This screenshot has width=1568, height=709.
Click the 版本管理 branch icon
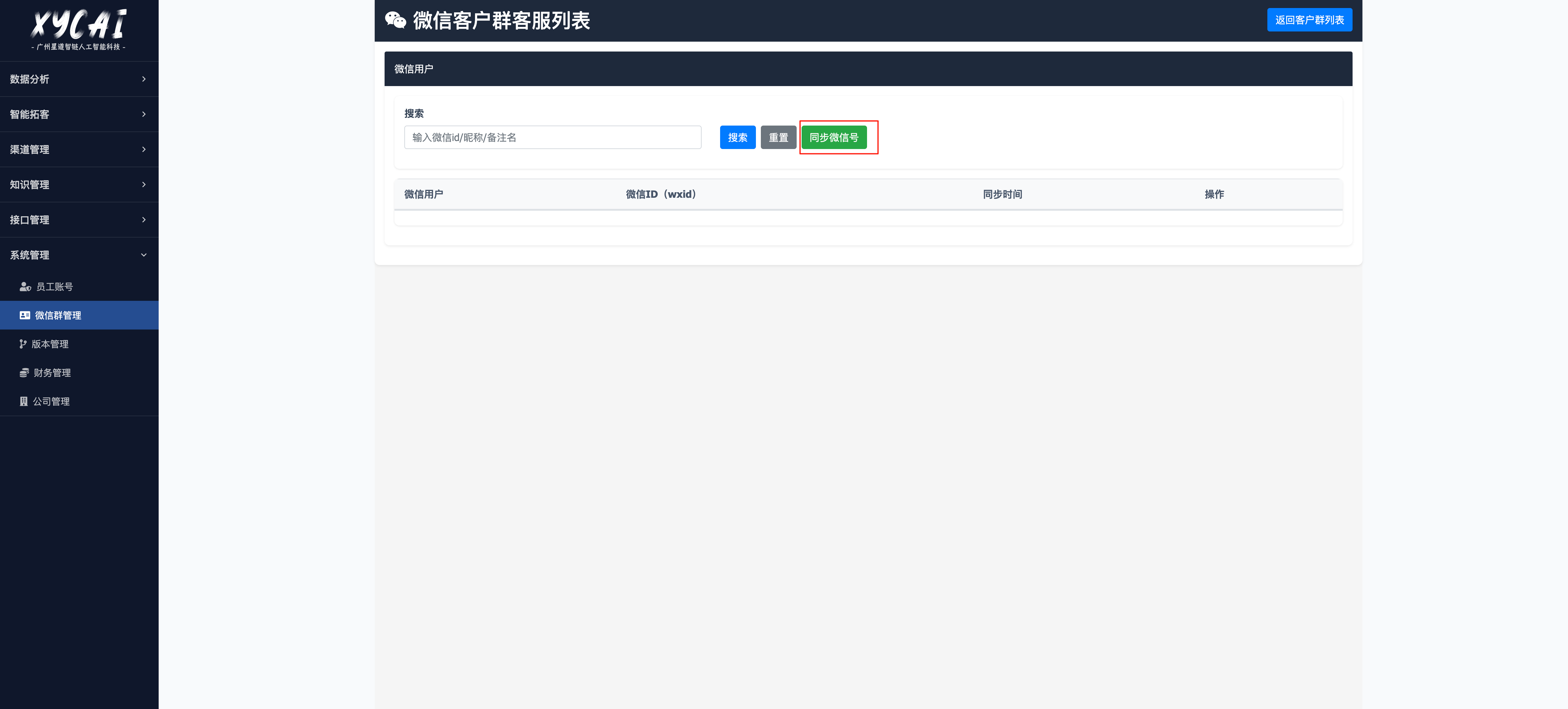pos(23,344)
